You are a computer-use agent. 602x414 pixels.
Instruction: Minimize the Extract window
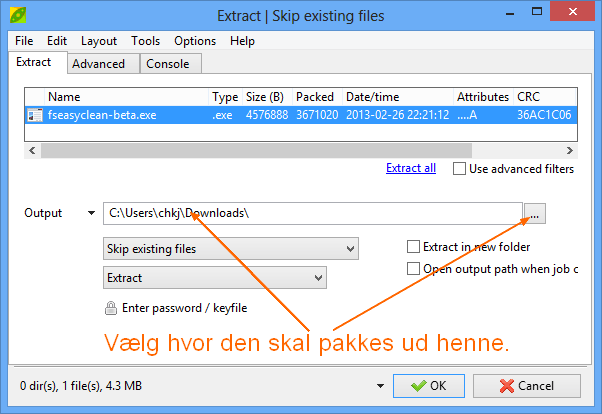[510, 13]
